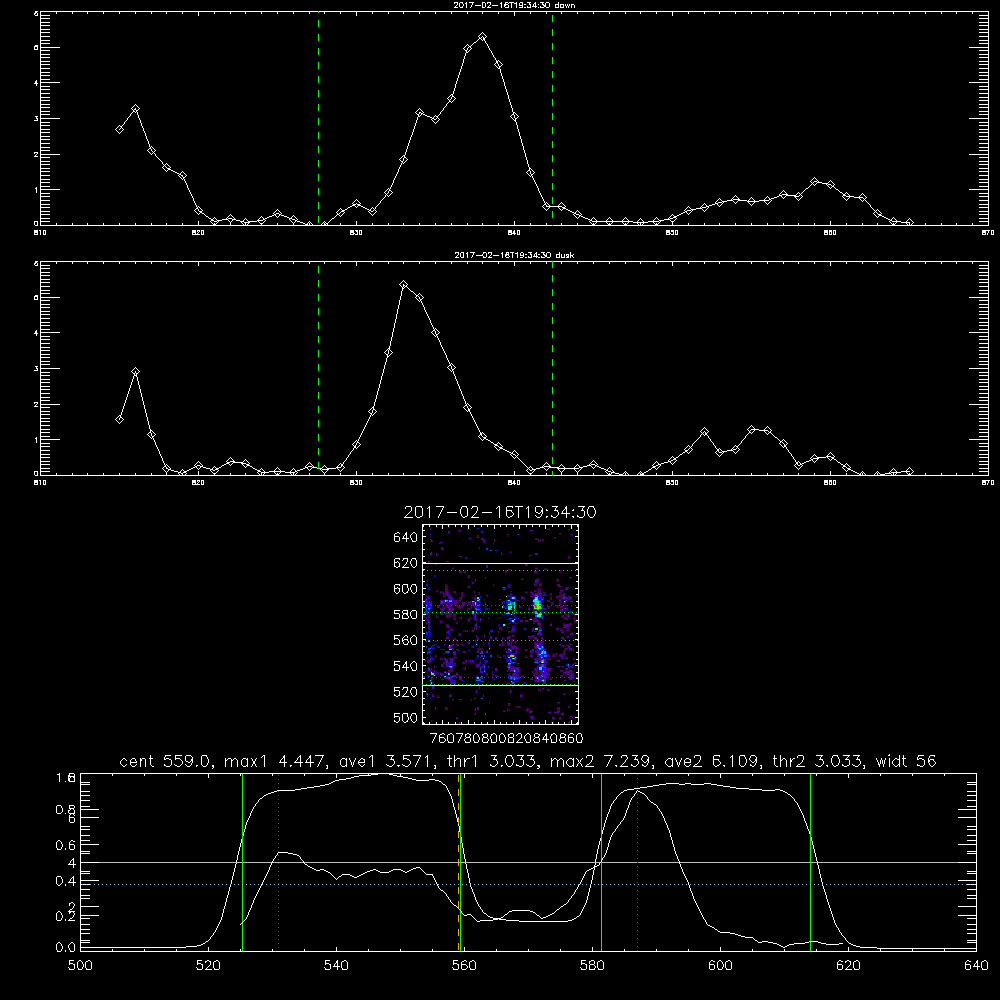Screen dimensions: 1000x1000
Task: Select the leftmost diamond marker in dawn plot
Action: pyautogui.click(x=119, y=129)
